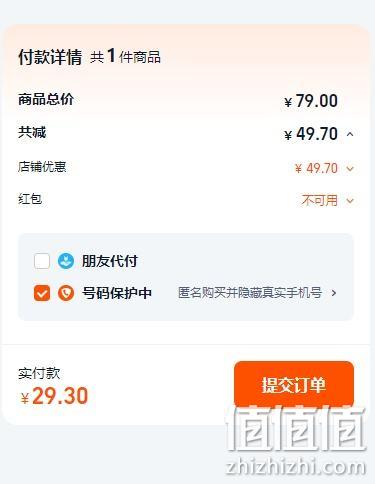Uncheck the 号码保护中 checkbox
The image size is (375, 484).
[x=42, y=293]
